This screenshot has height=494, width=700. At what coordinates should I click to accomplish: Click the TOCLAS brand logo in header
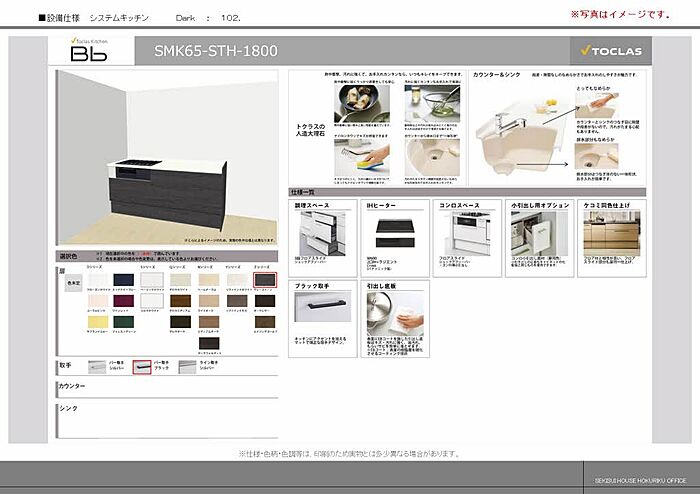coord(611,51)
